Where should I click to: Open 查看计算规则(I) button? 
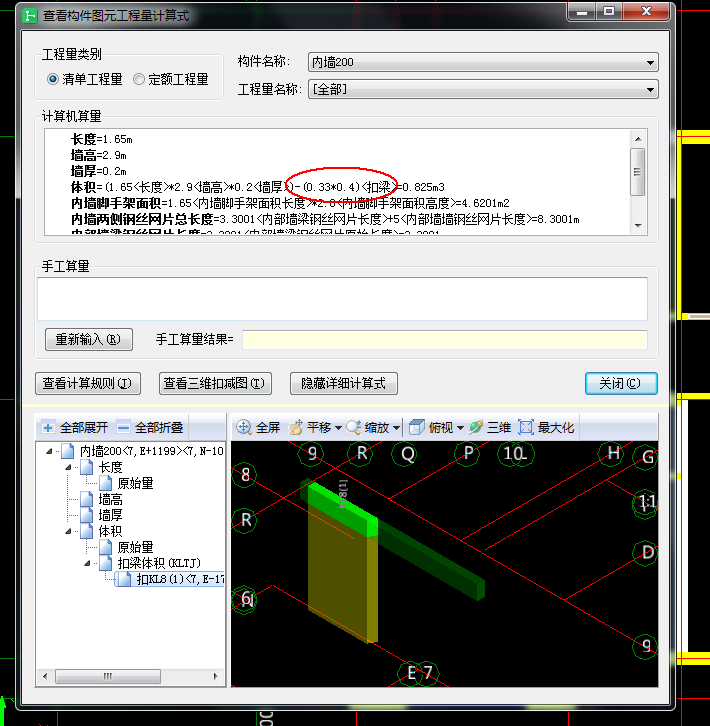pos(88,383)
